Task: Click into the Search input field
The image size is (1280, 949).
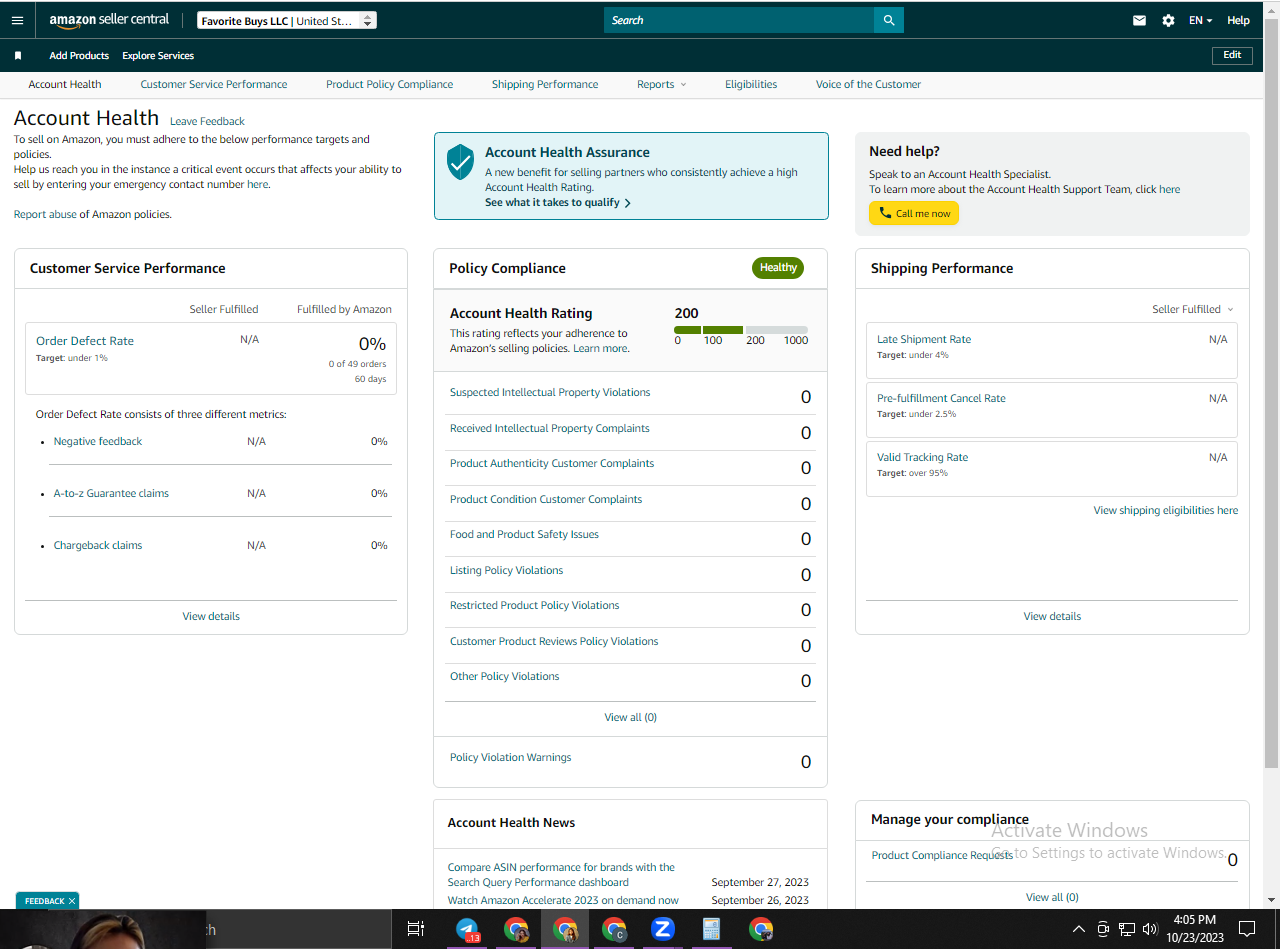Action: pyautogui.click(x=739, y=20)
